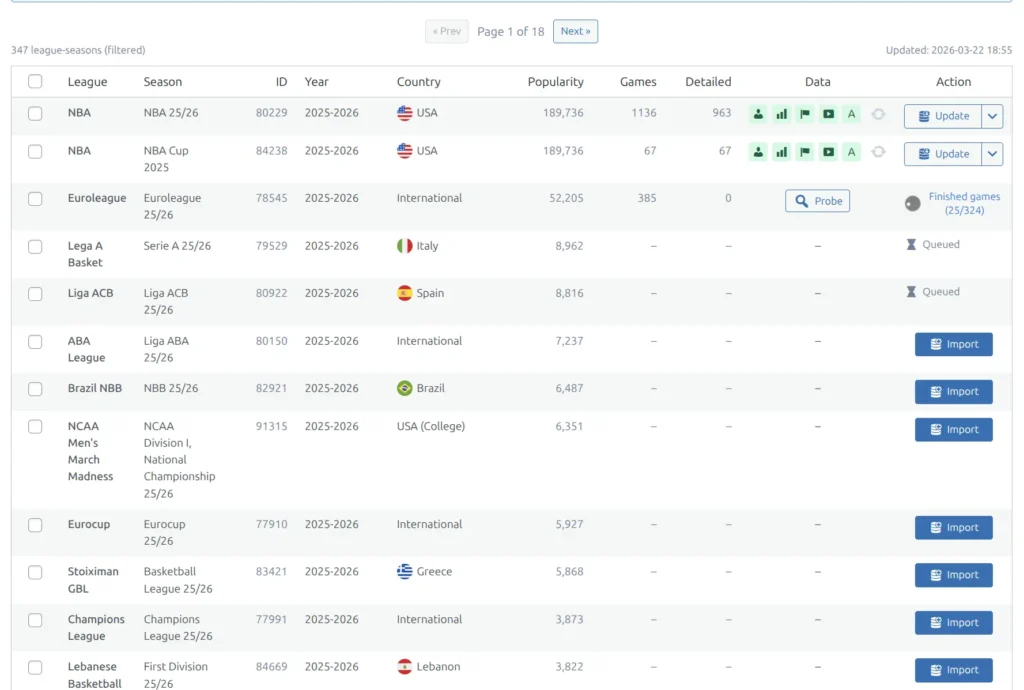Viewport: 1024px width, 690px height.
Task: Click the Greece flag icon
Action: pos(404,572)
